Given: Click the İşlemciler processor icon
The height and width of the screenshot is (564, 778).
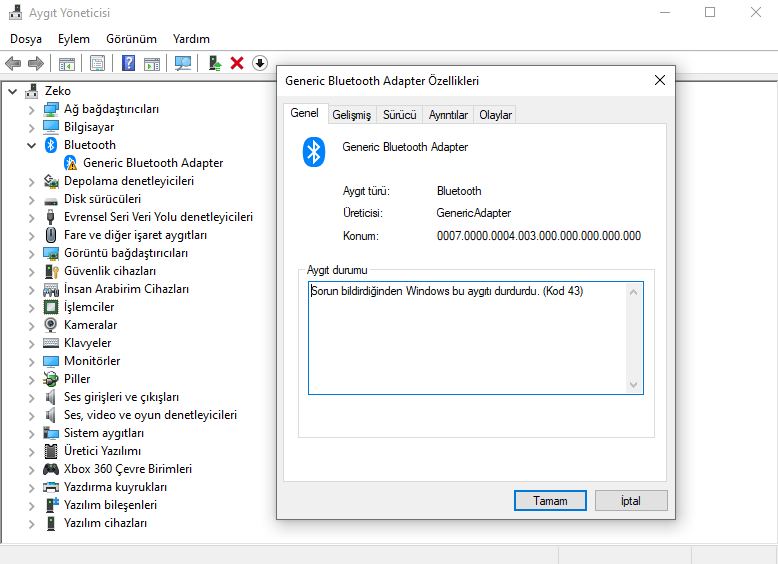Looking at the screenshot, I should tap(51, 307).
